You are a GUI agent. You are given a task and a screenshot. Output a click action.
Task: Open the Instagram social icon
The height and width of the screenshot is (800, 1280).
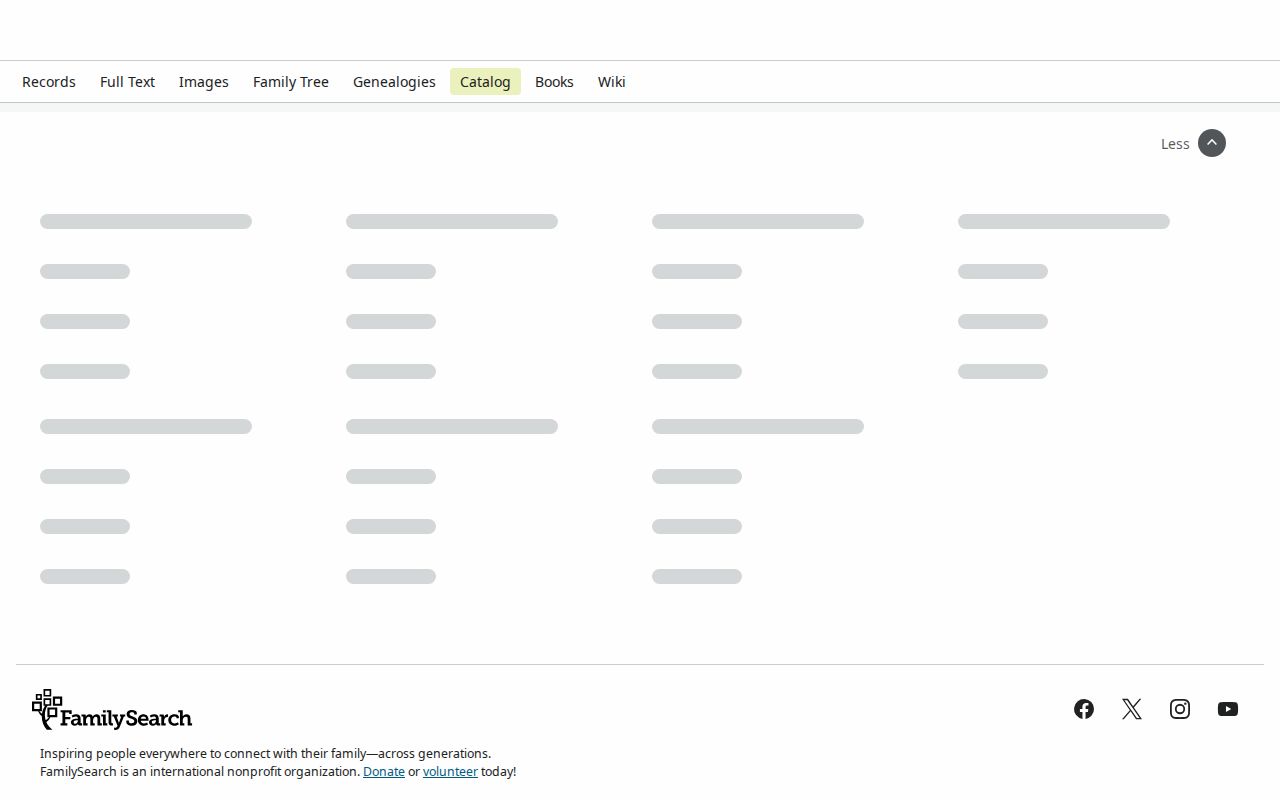(x=1180, y=709)
